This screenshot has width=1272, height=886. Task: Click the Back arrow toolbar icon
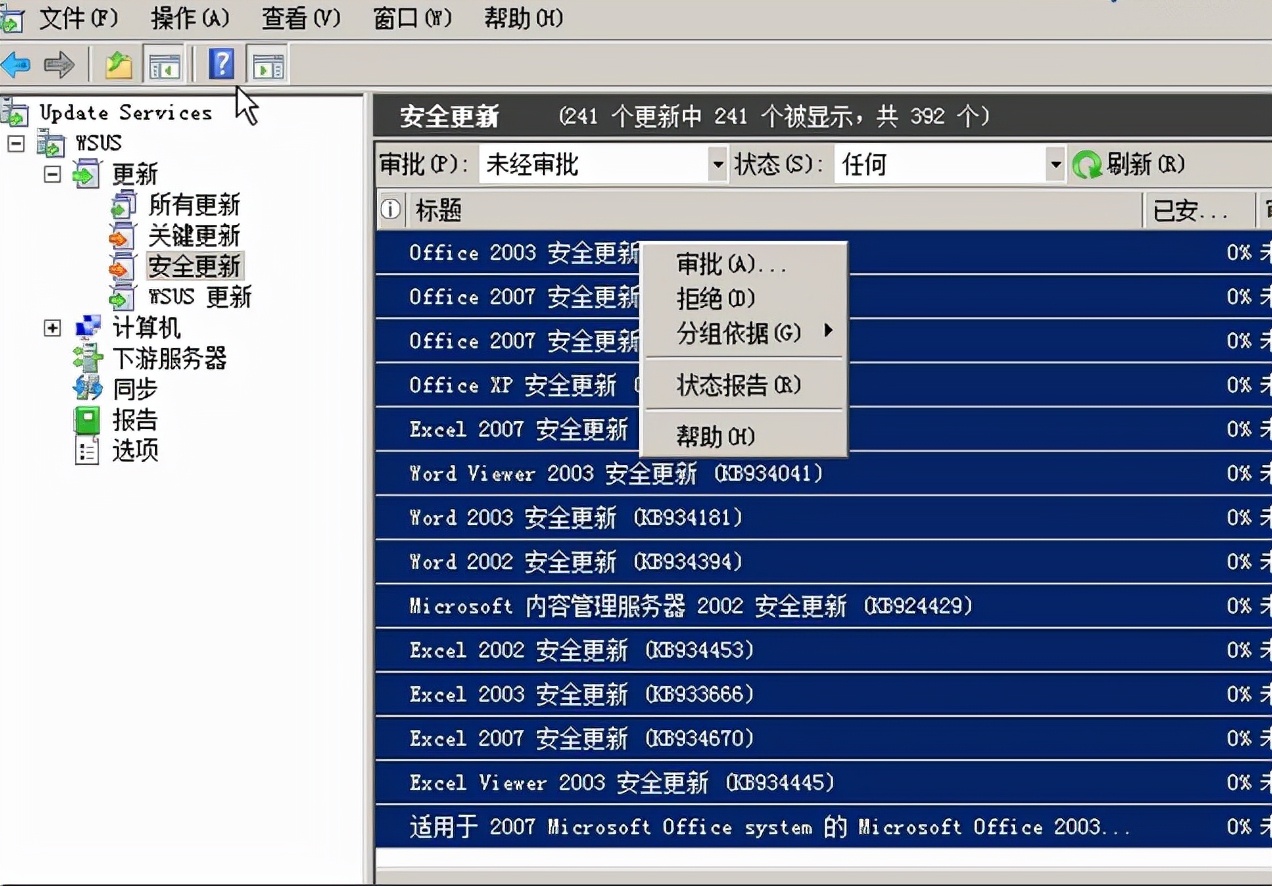[15, 66]
